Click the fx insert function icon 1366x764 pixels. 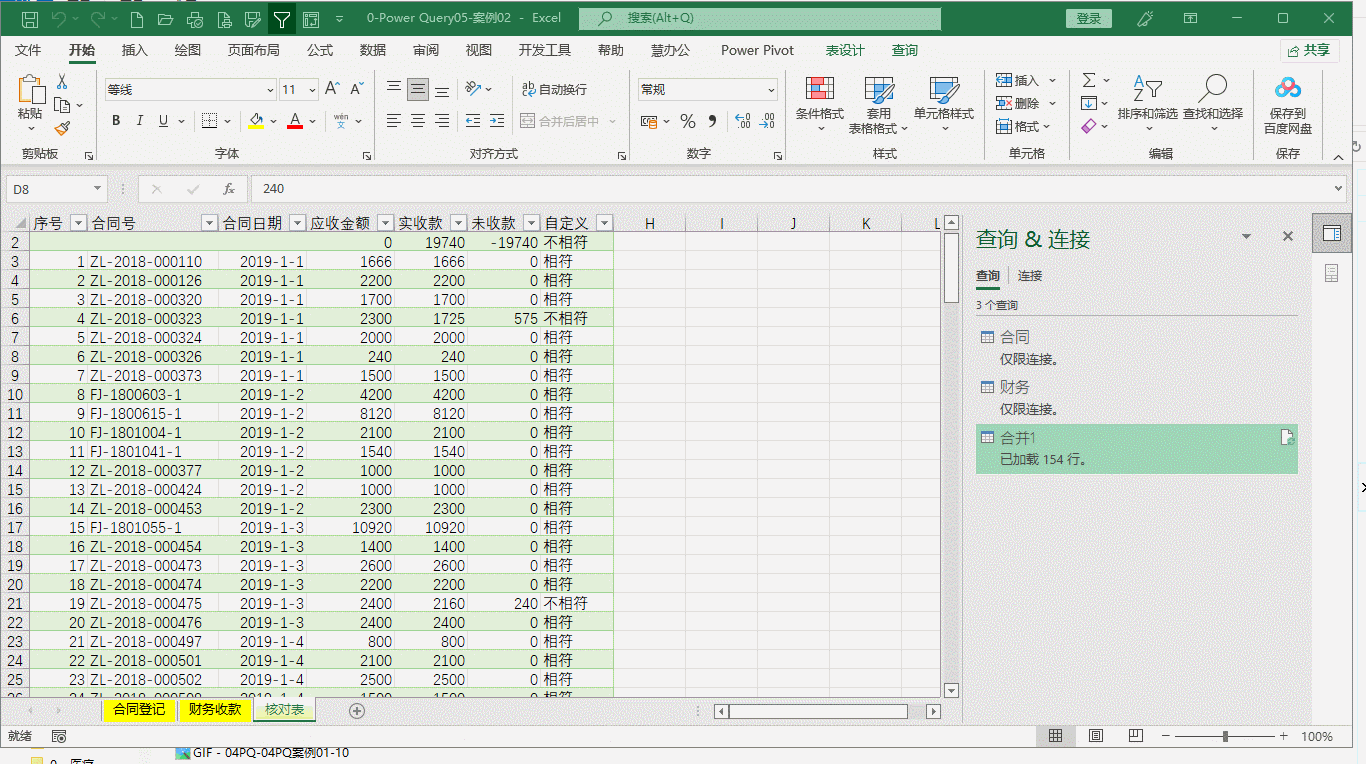pos(229,188)
